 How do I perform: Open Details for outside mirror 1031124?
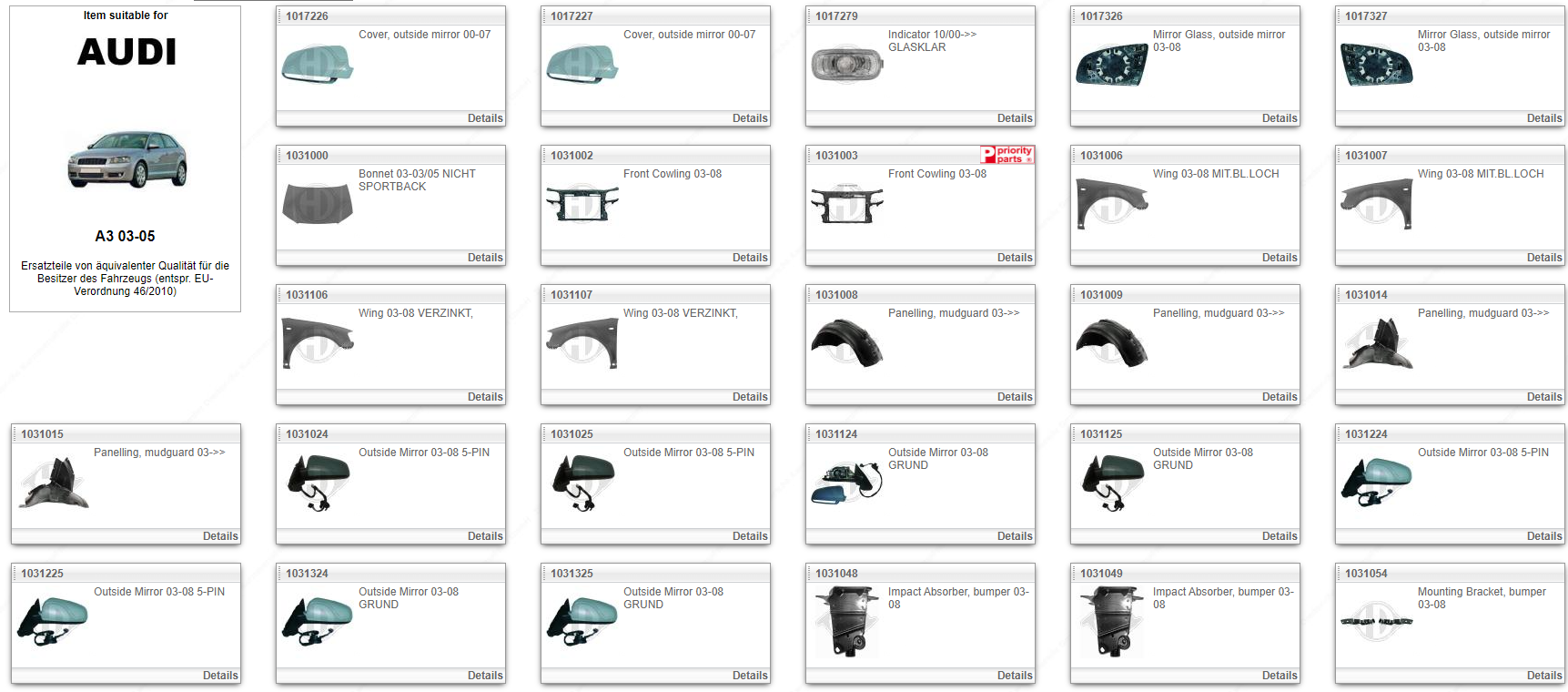[1015, 536]
